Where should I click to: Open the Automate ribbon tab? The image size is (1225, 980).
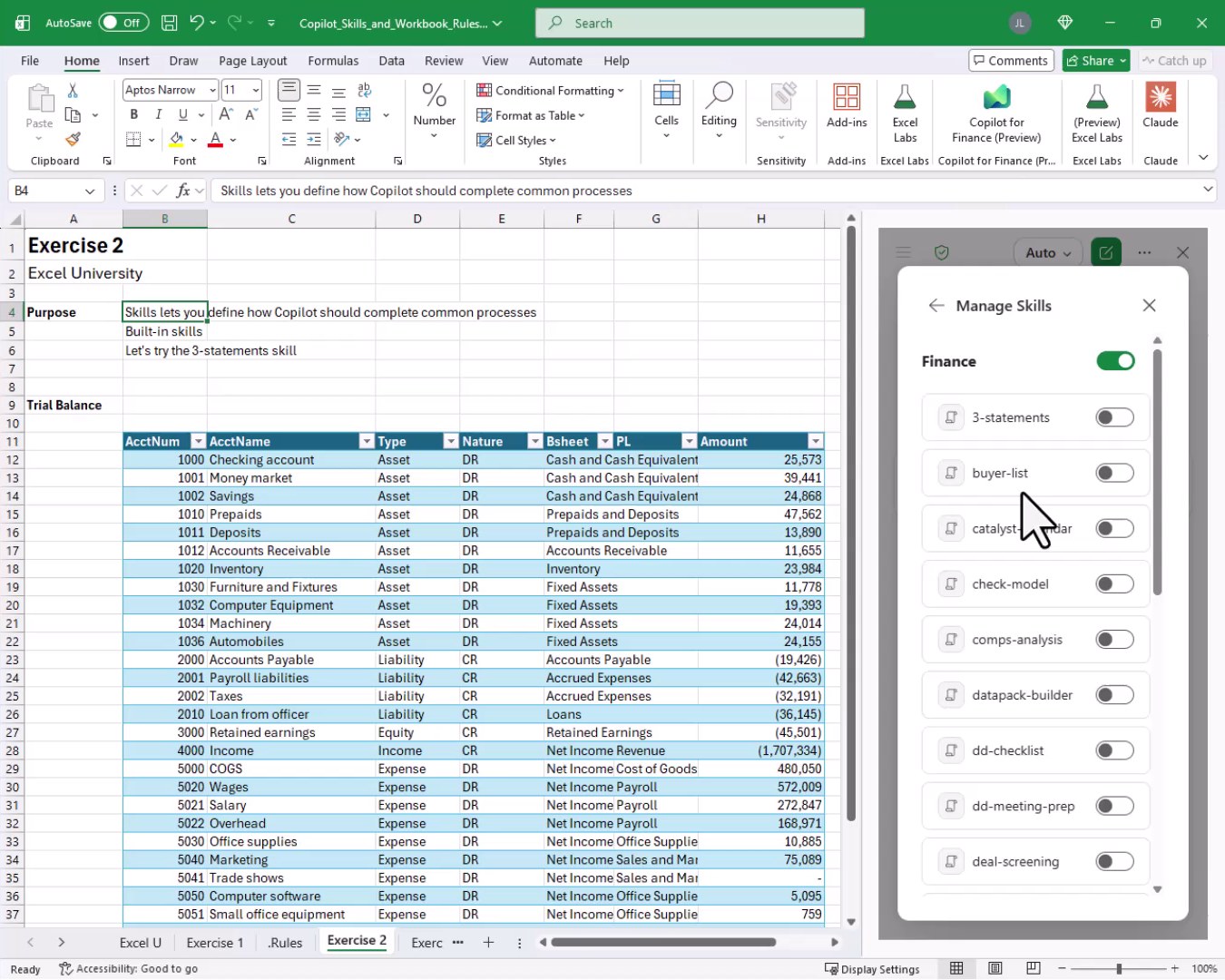pyautogui.click(x=555, y=61)
